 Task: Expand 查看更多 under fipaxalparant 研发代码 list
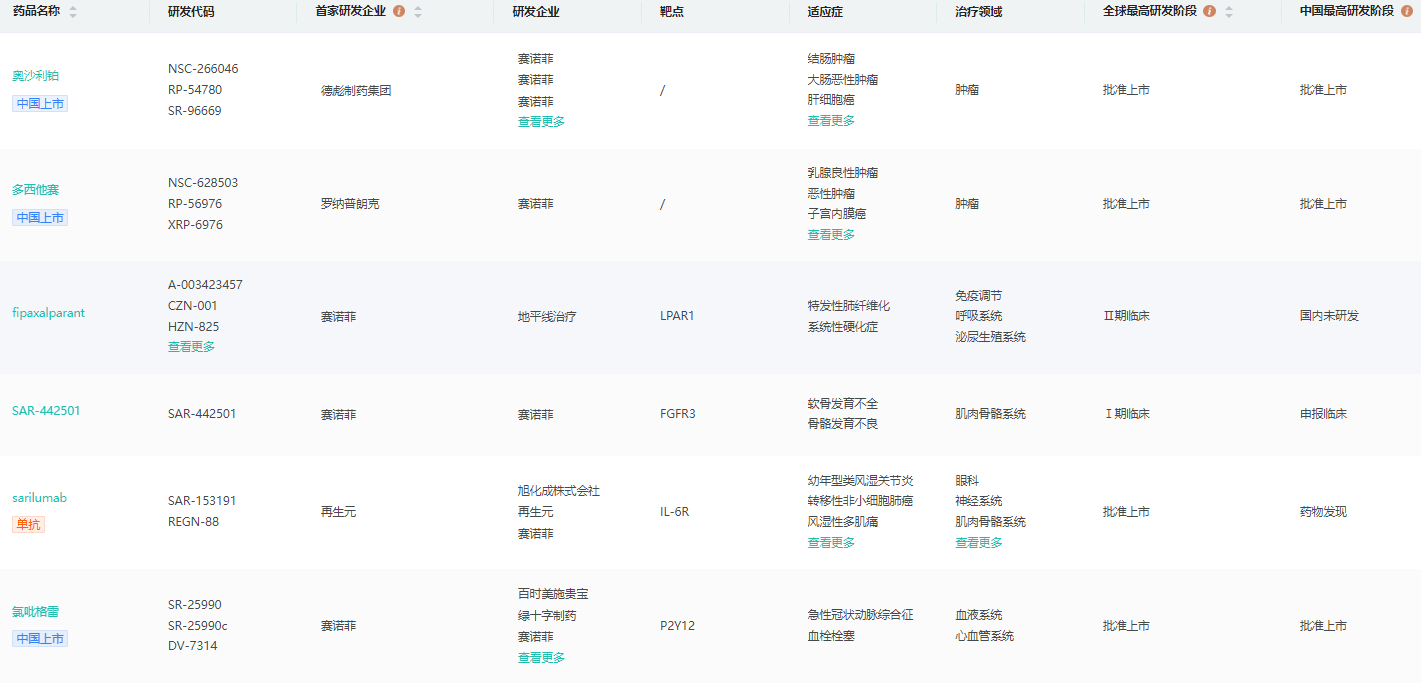[191, 347]
